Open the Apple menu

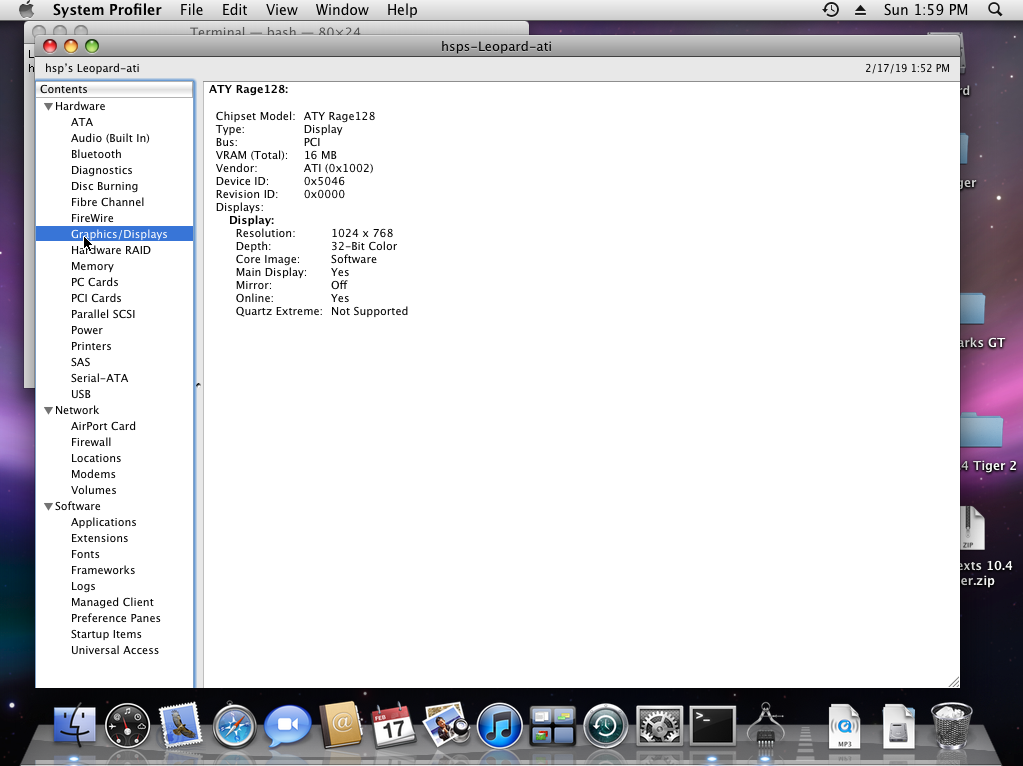point(26,10)
